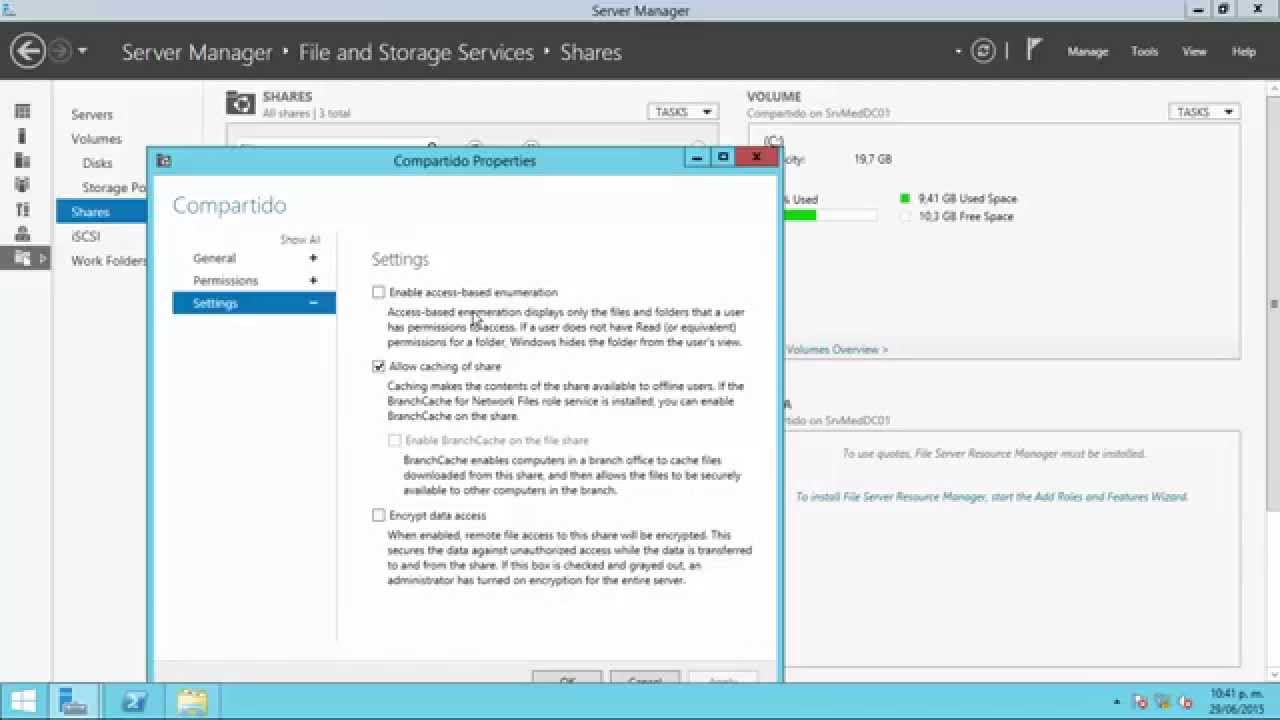This screenshot has height=720, width=1280.
Task: Minimize the Compartido Properties dialog
Action: [x=698, y=157]
